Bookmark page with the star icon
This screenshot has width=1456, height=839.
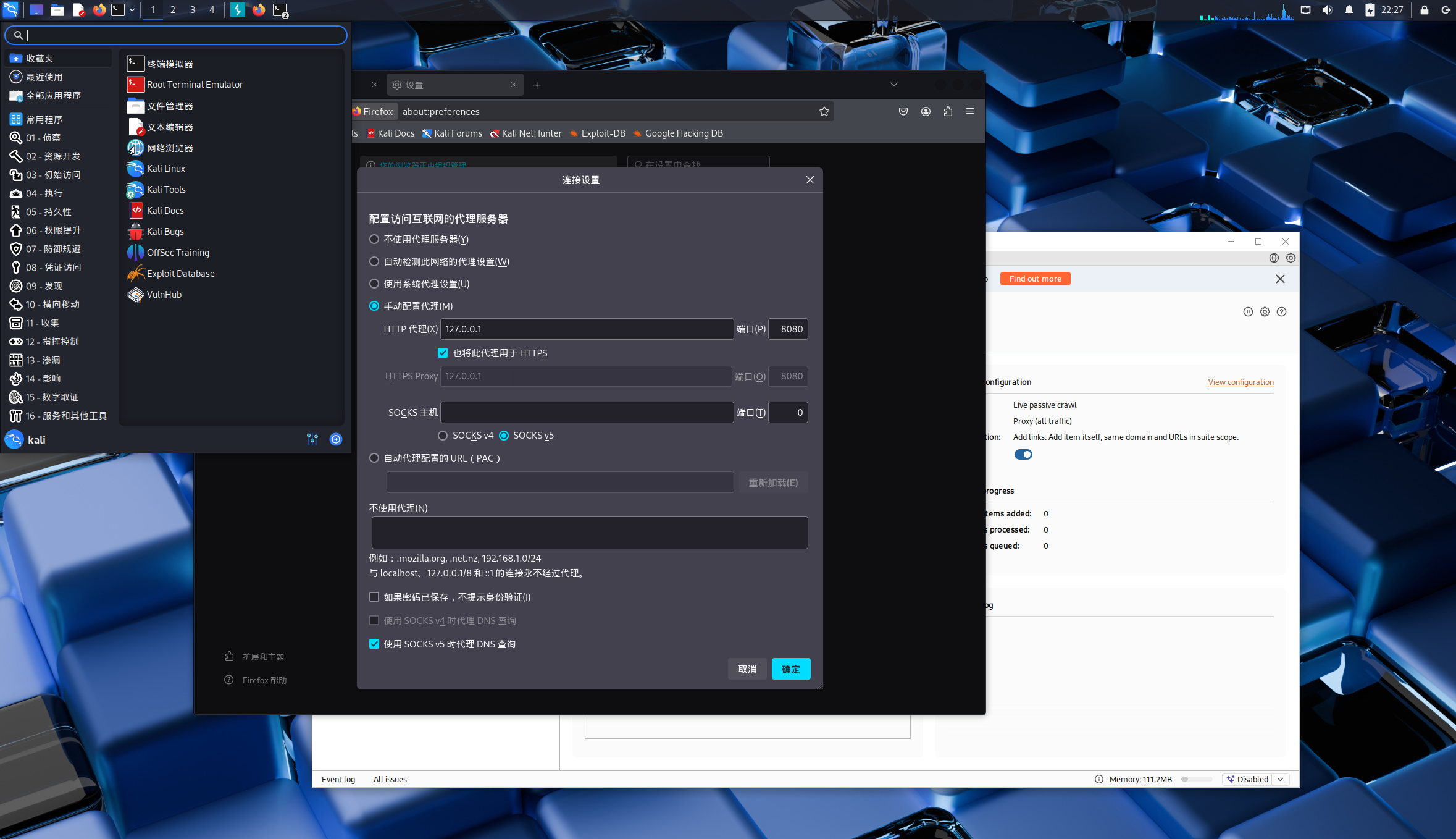point(824,111)
